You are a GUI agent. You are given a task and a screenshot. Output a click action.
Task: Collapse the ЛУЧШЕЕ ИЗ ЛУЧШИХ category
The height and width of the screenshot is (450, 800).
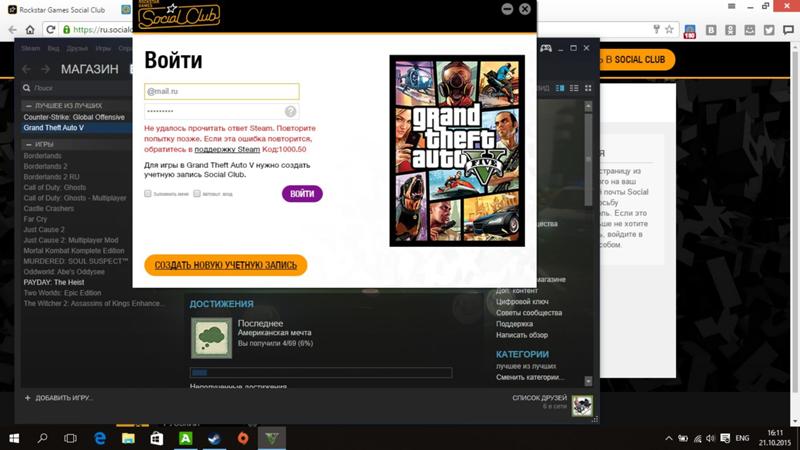29,106
